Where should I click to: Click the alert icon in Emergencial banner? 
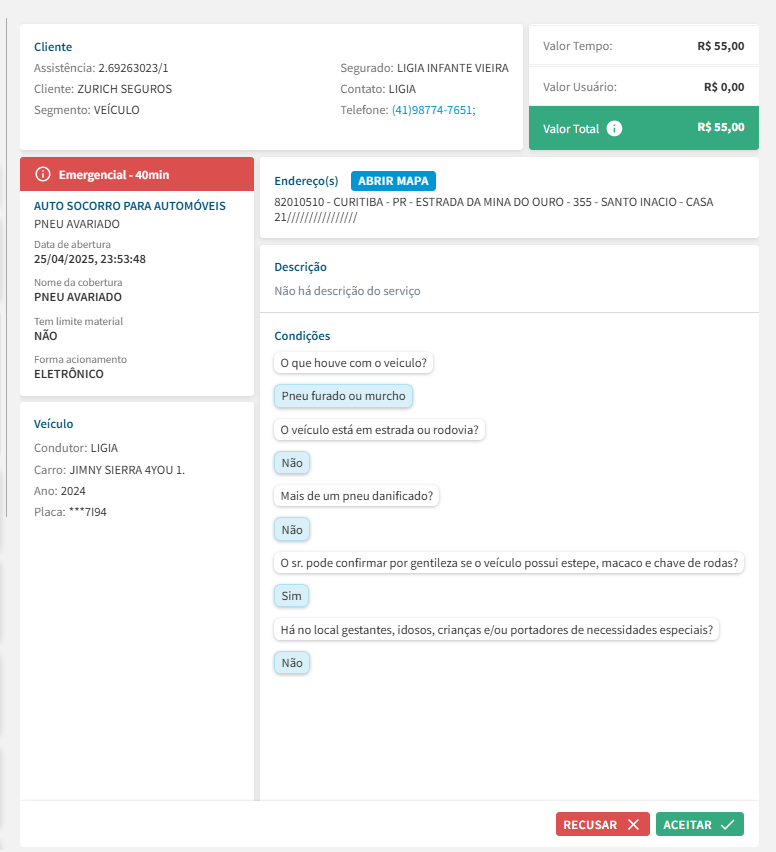pos(43,174)
